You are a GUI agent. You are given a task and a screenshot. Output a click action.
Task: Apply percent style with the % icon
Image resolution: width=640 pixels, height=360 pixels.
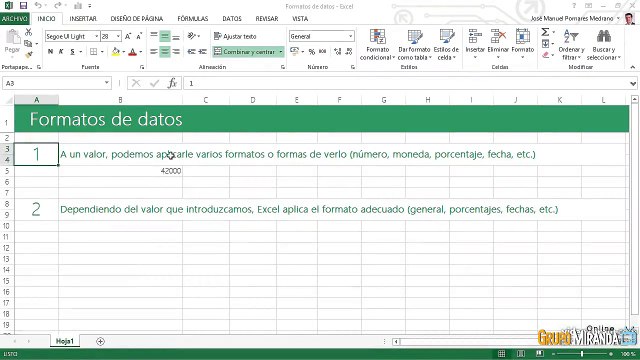coord(312,51)
